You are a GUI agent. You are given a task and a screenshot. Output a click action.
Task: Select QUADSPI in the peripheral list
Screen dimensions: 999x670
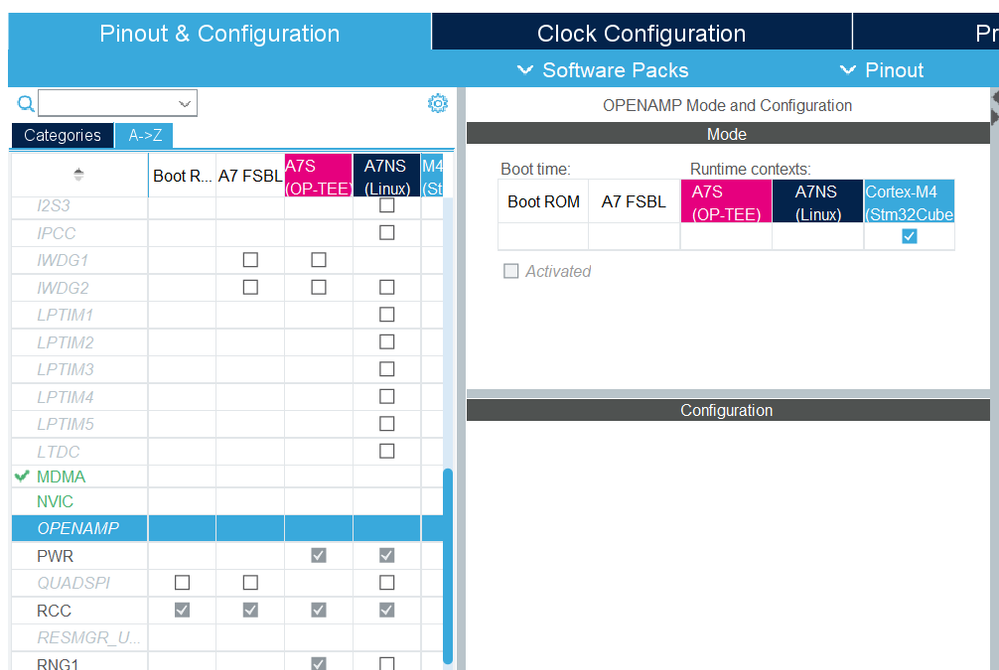pyautogui.click(x=73, y=583)
